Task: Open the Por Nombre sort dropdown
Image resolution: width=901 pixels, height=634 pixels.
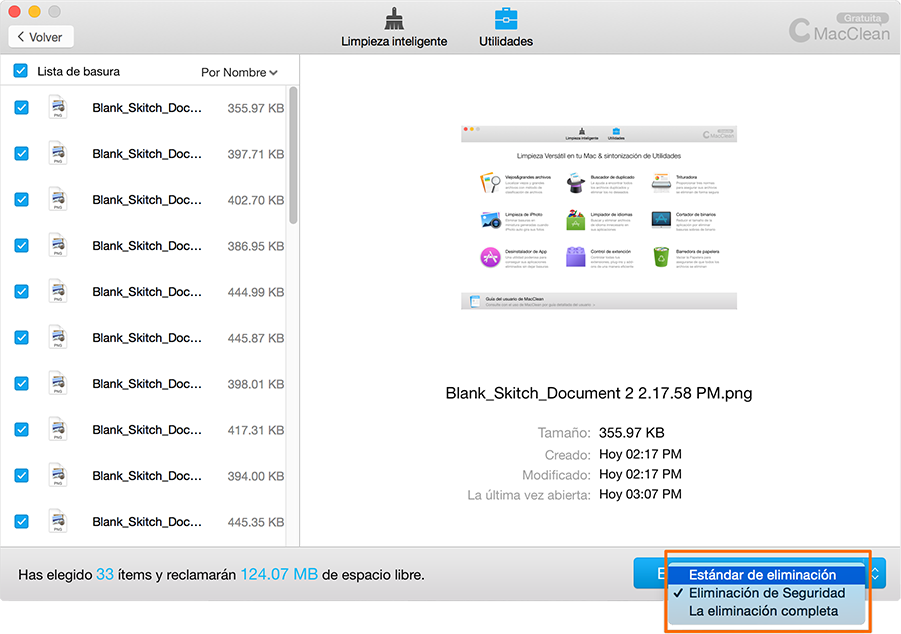Action: [239, 72]
